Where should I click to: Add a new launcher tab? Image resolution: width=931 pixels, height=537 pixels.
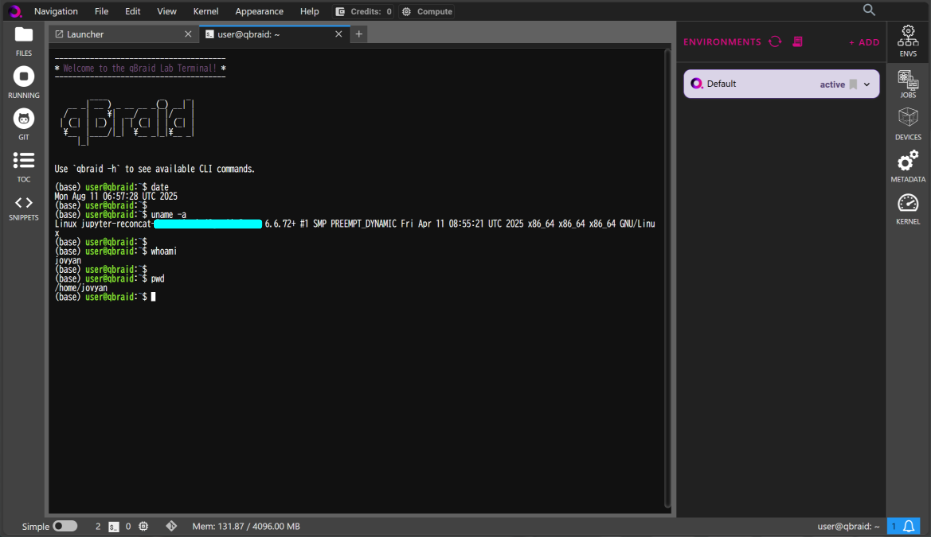click(359, 34)
